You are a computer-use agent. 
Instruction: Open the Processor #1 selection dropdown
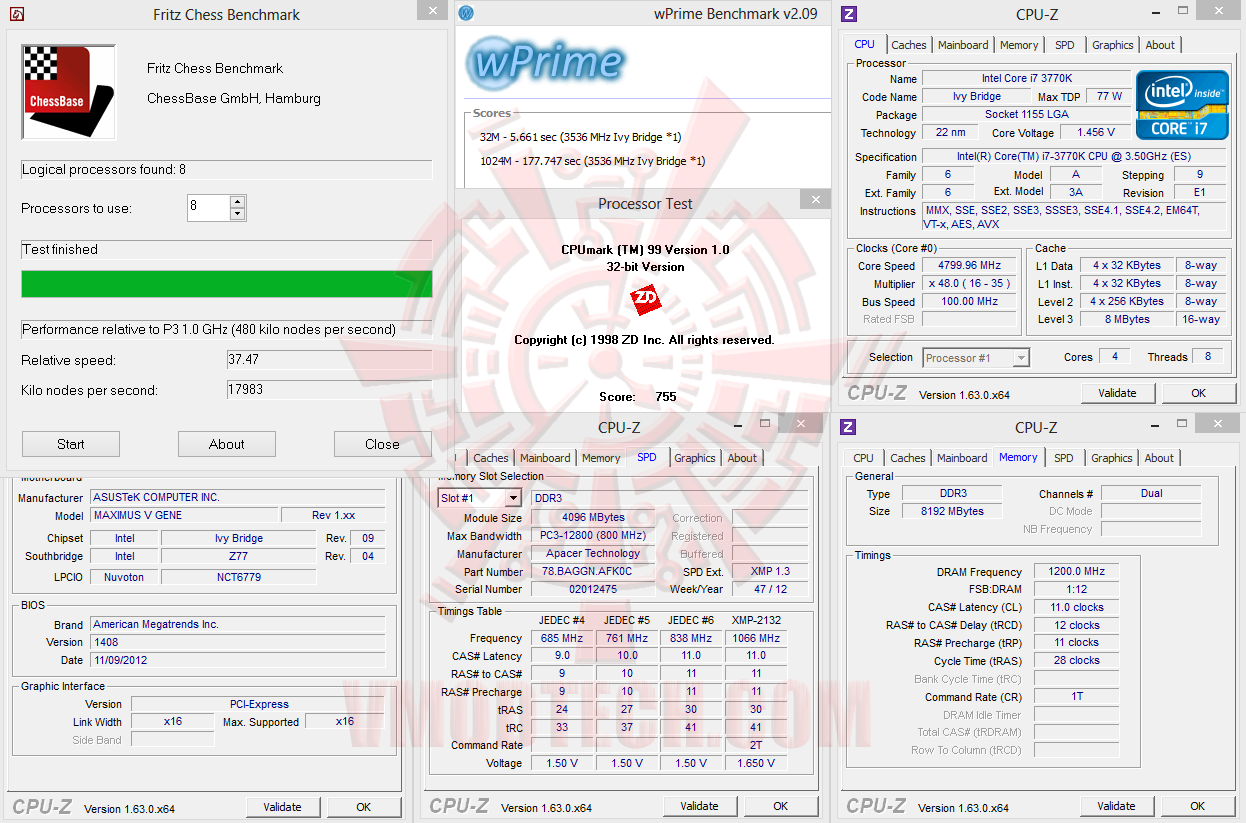tap(1021, 357)
